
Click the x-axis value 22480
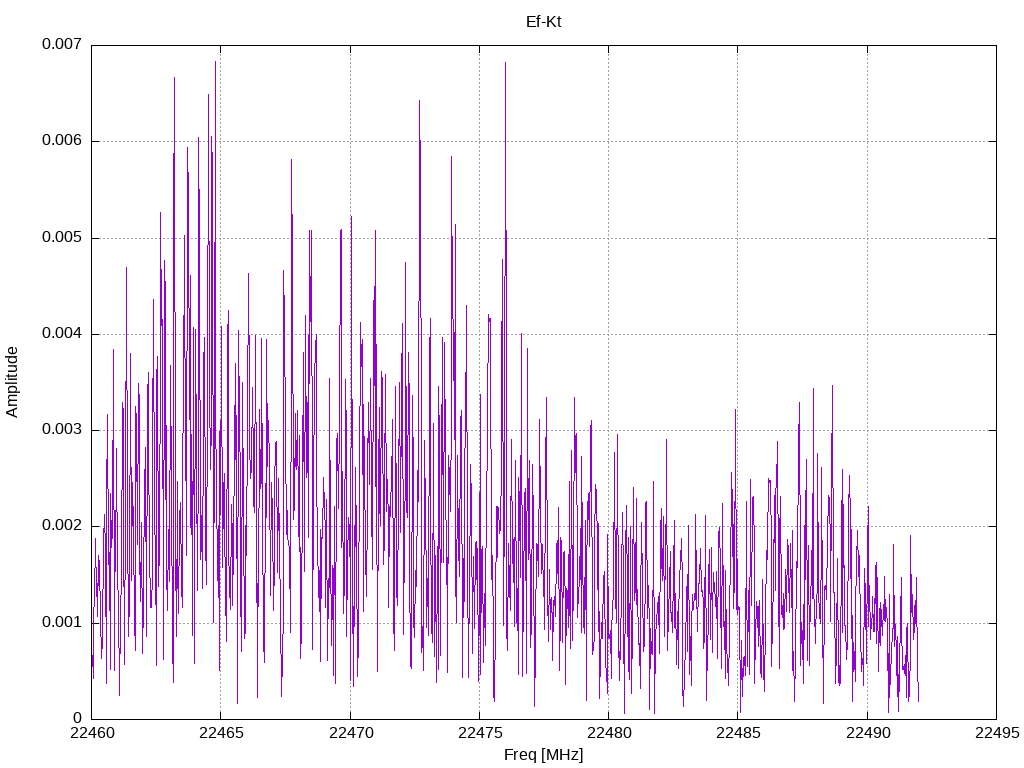click(x=609, y=733)
